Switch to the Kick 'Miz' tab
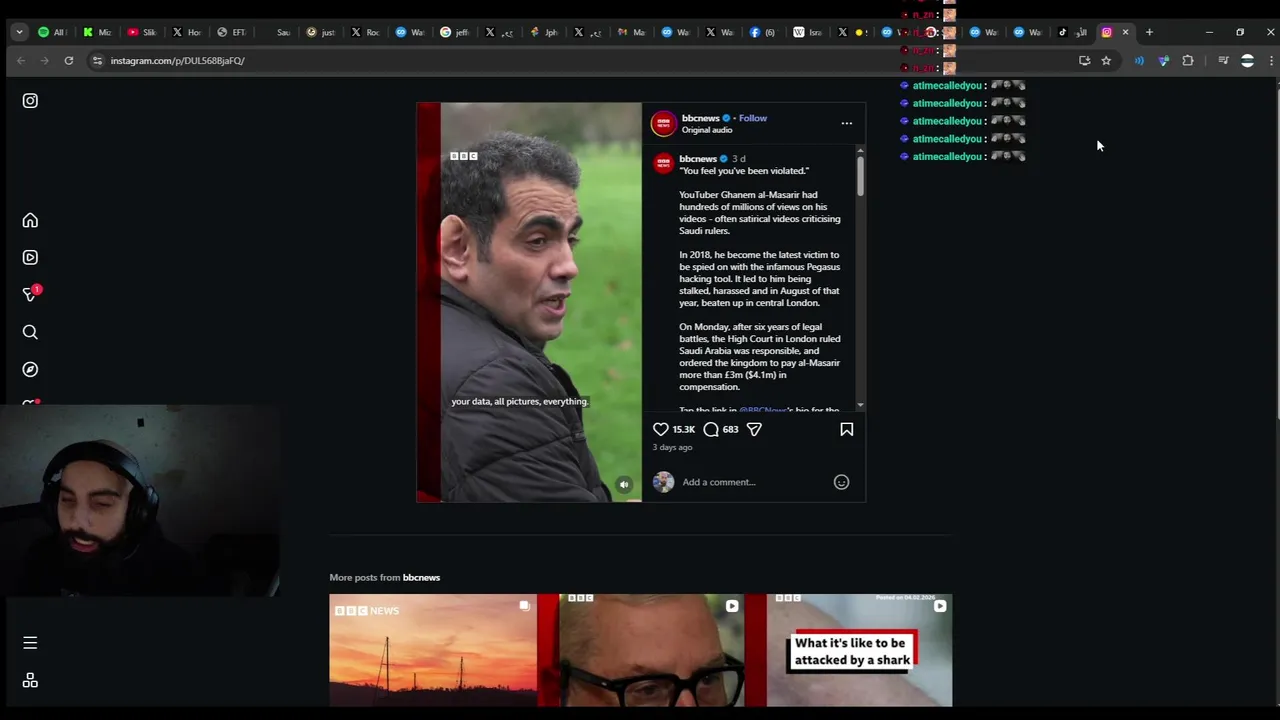This screenshot has height=720, width=1280. (97, 32)
